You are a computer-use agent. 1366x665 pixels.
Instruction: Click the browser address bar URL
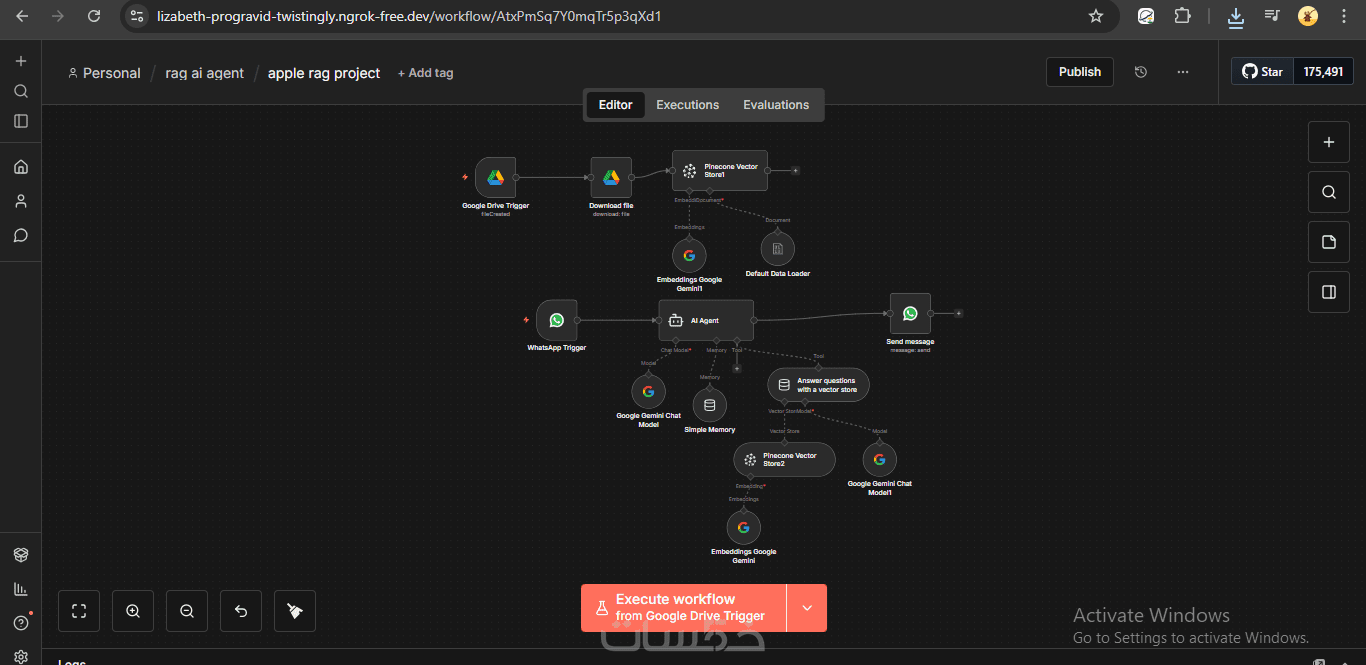click(408, 16)
